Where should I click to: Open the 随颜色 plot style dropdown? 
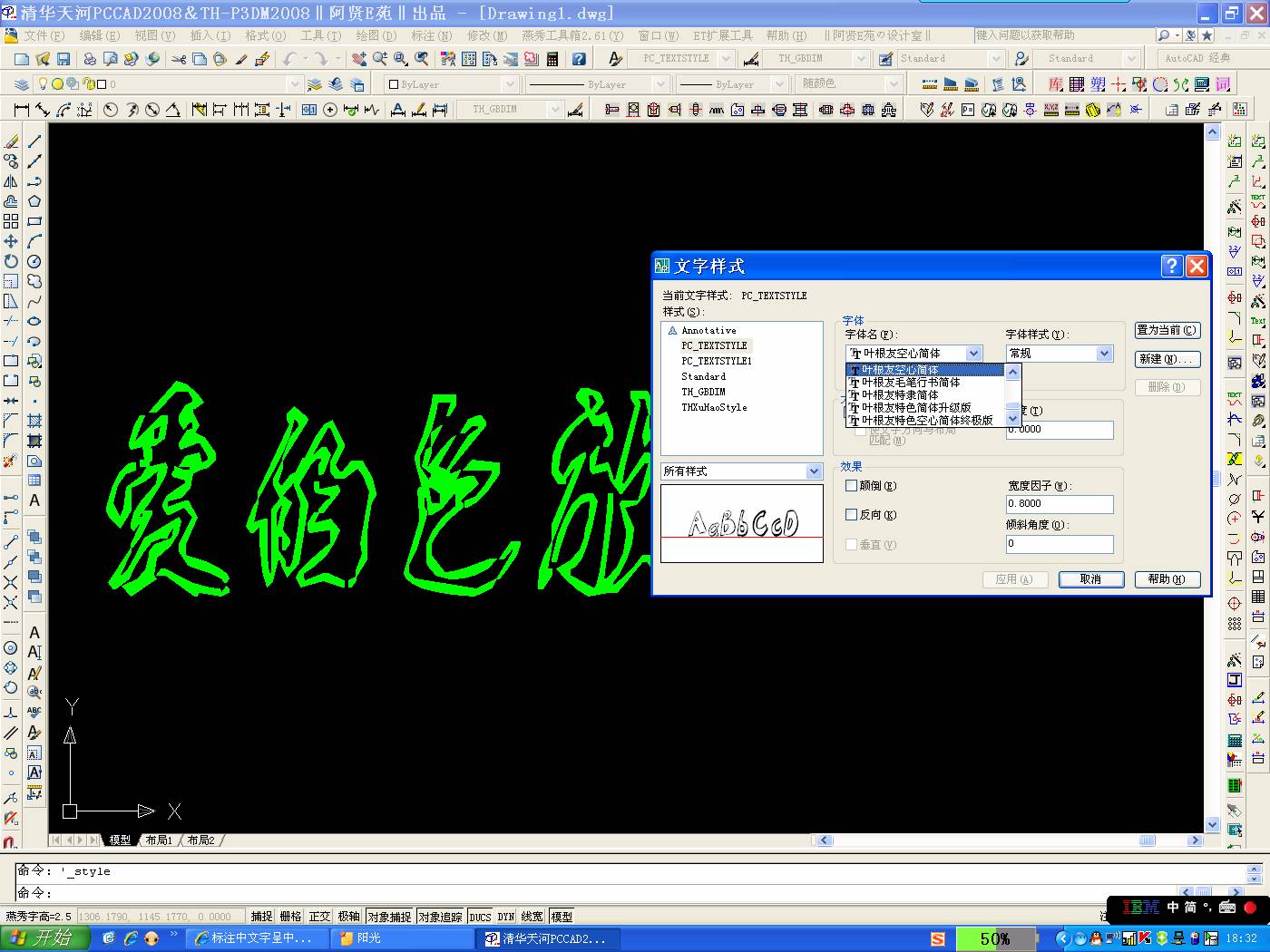[894, 84]
